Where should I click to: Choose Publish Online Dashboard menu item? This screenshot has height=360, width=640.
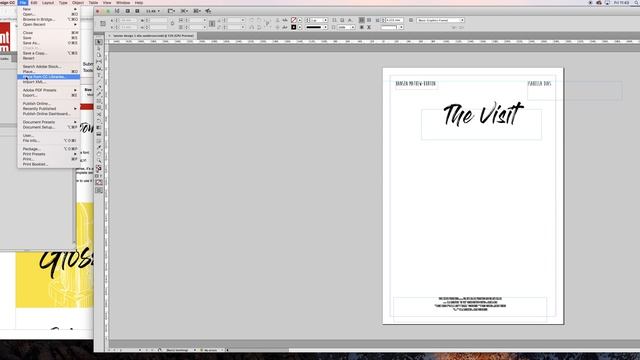point(50,114)
